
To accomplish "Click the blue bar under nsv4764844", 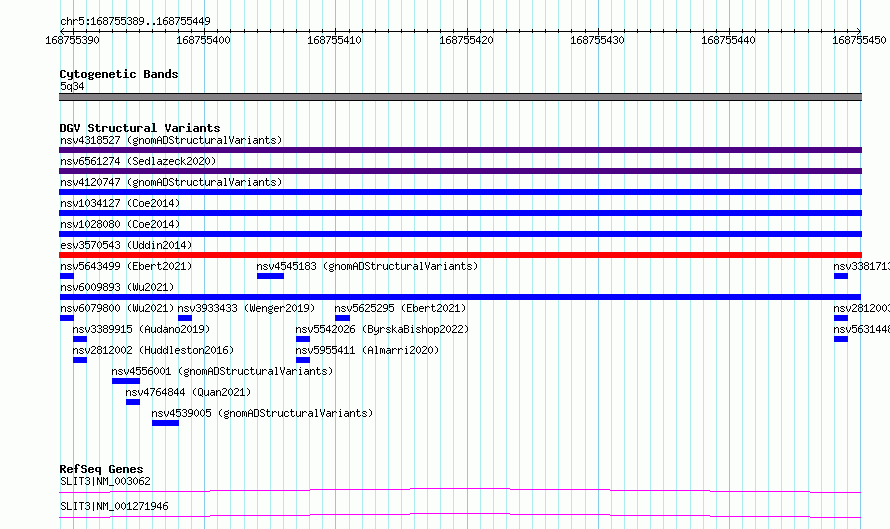I will click(x=133, y=402).
